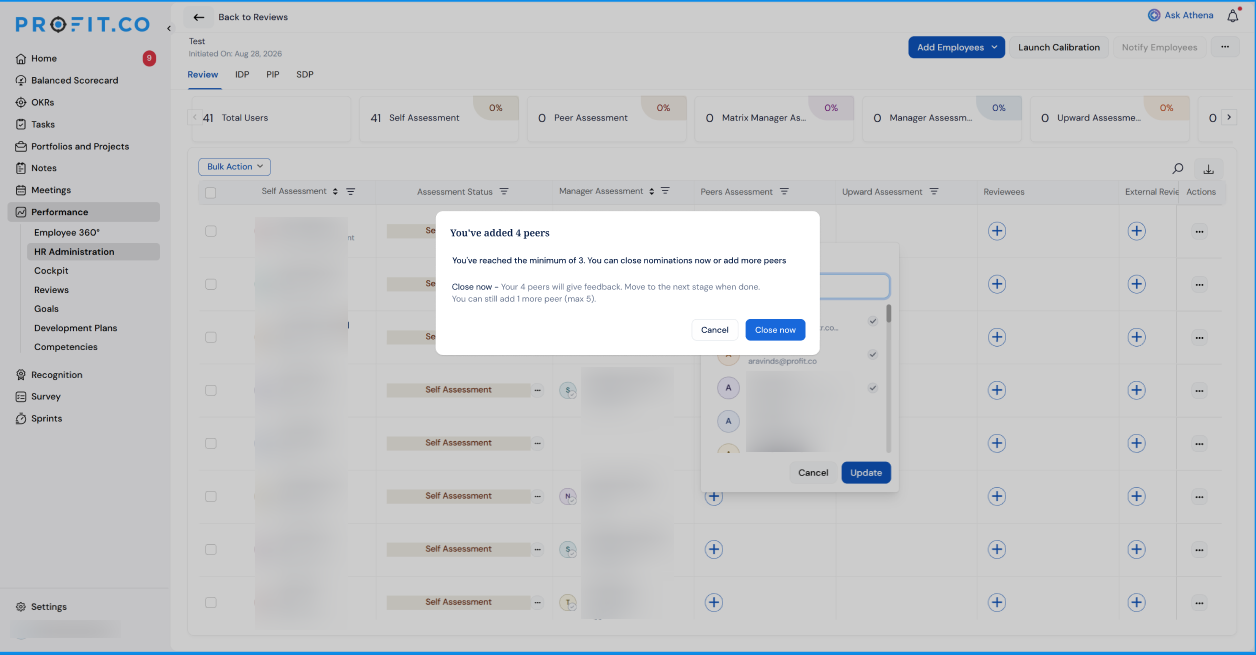Open the Bulk Action dropdown

coord(234,167)
